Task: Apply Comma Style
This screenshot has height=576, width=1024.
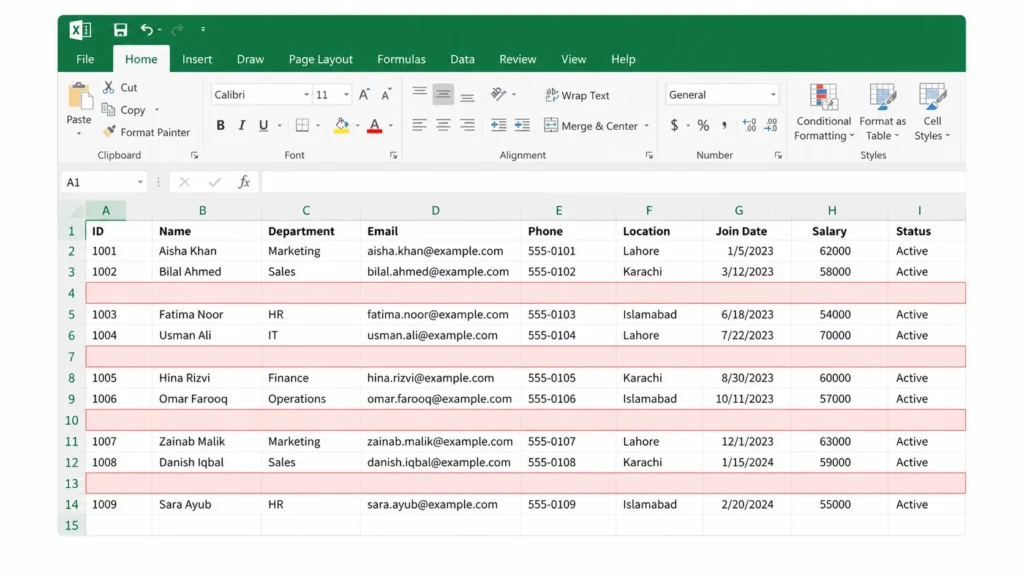Action: tap(724, 125)
